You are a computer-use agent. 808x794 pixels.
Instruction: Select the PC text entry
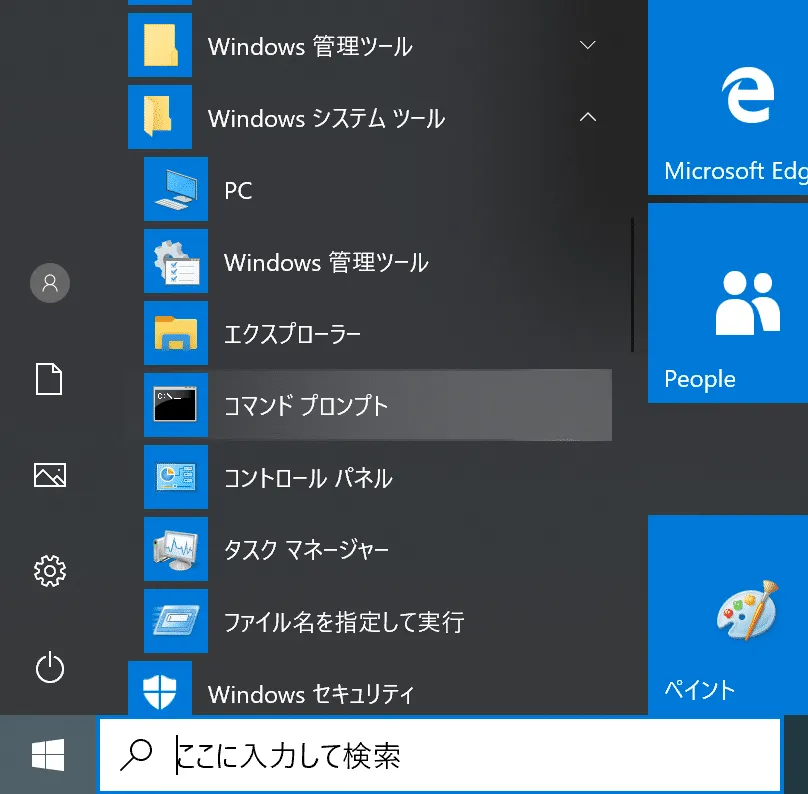coord(238,191)
